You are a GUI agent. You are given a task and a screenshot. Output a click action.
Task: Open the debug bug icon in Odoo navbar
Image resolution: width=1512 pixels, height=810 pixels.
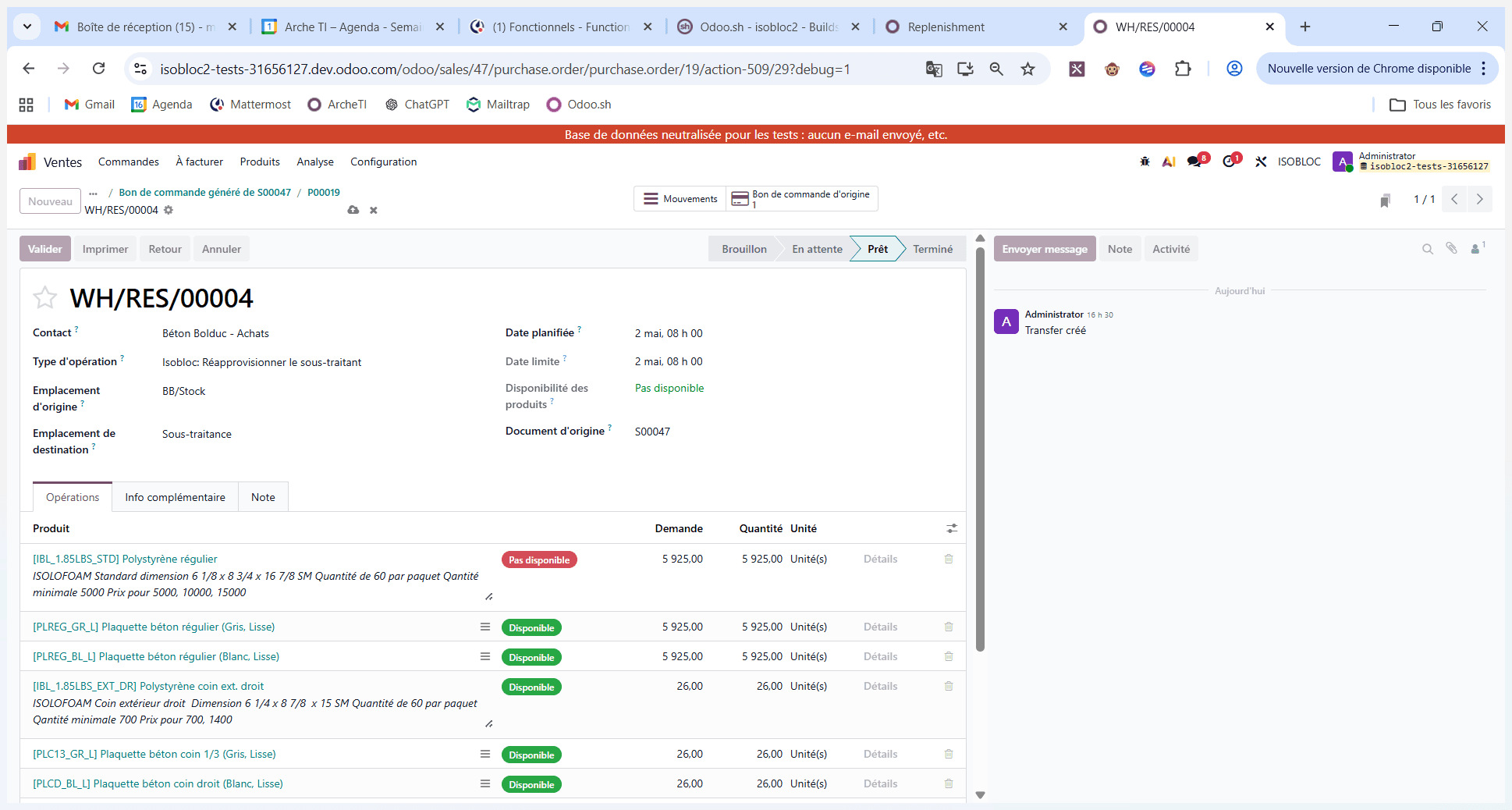click(x=1145, y=162)
